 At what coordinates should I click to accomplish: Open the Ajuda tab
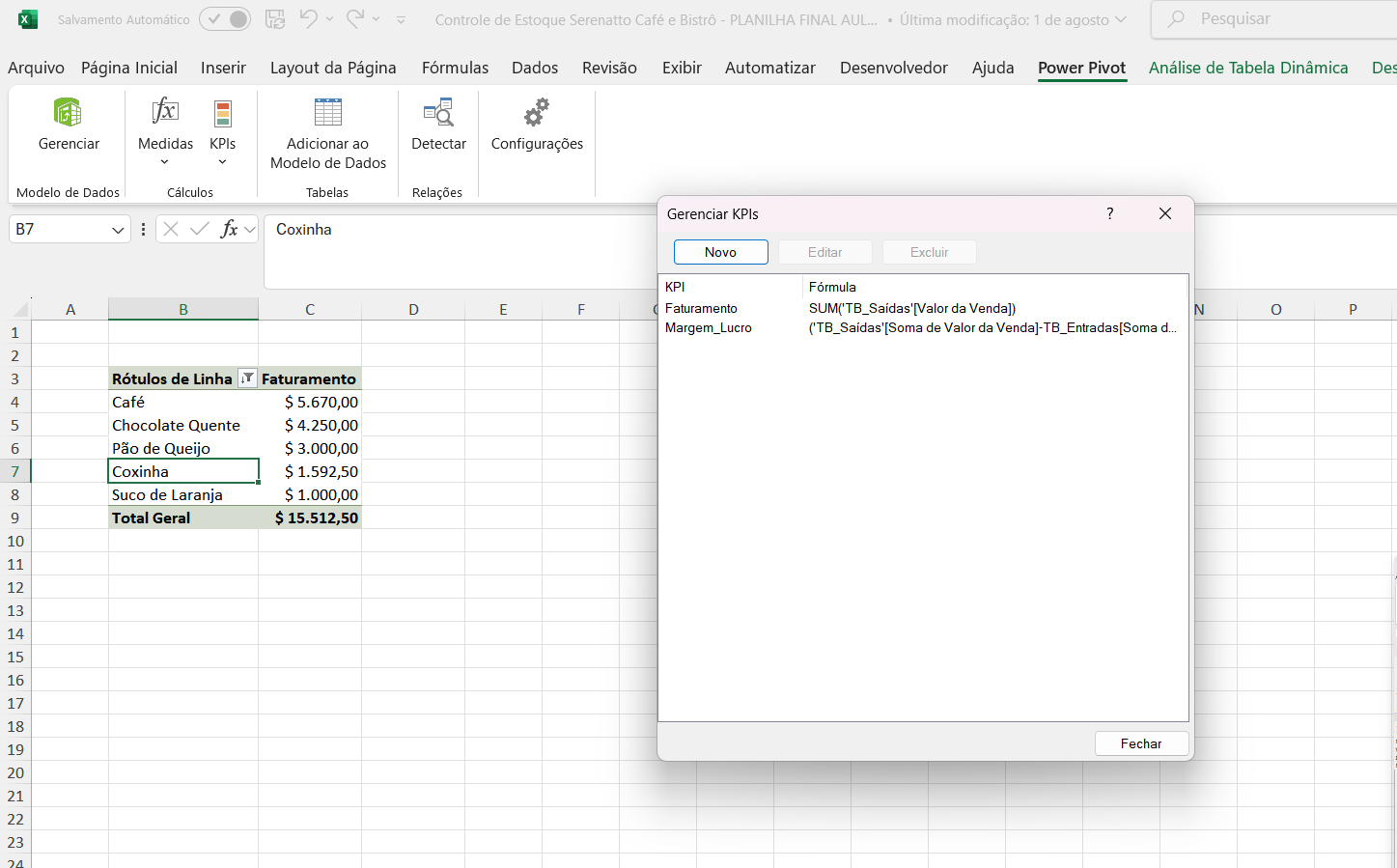pos(992,68)
